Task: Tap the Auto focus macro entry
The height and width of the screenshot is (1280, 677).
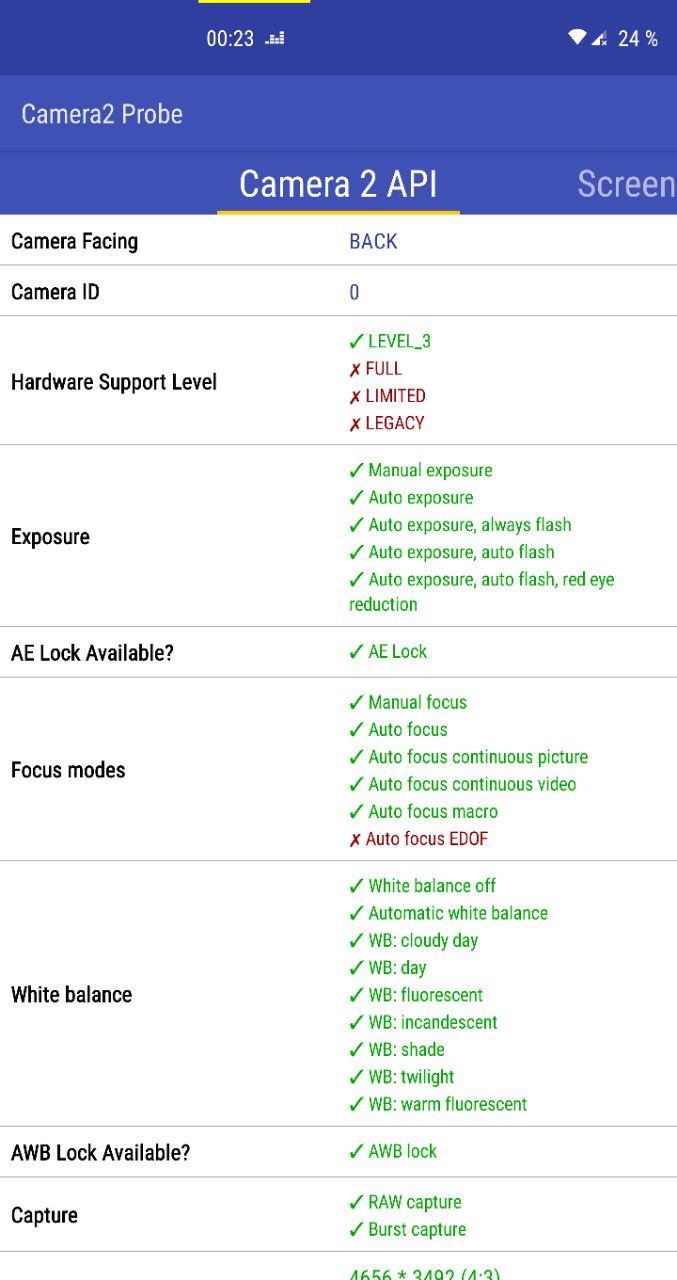Action: tap(433, 812)
